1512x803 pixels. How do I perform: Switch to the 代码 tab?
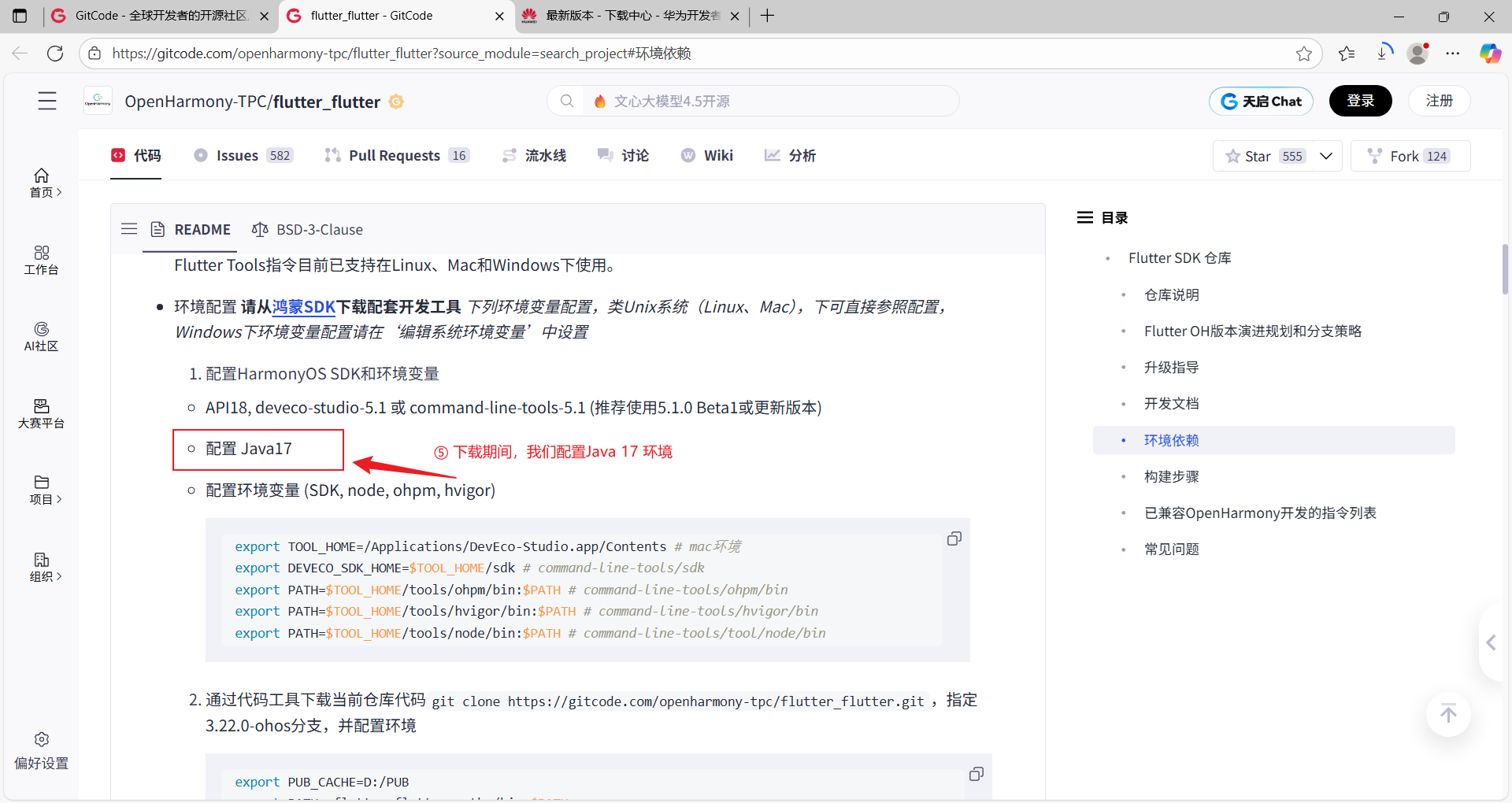point(135,155)
